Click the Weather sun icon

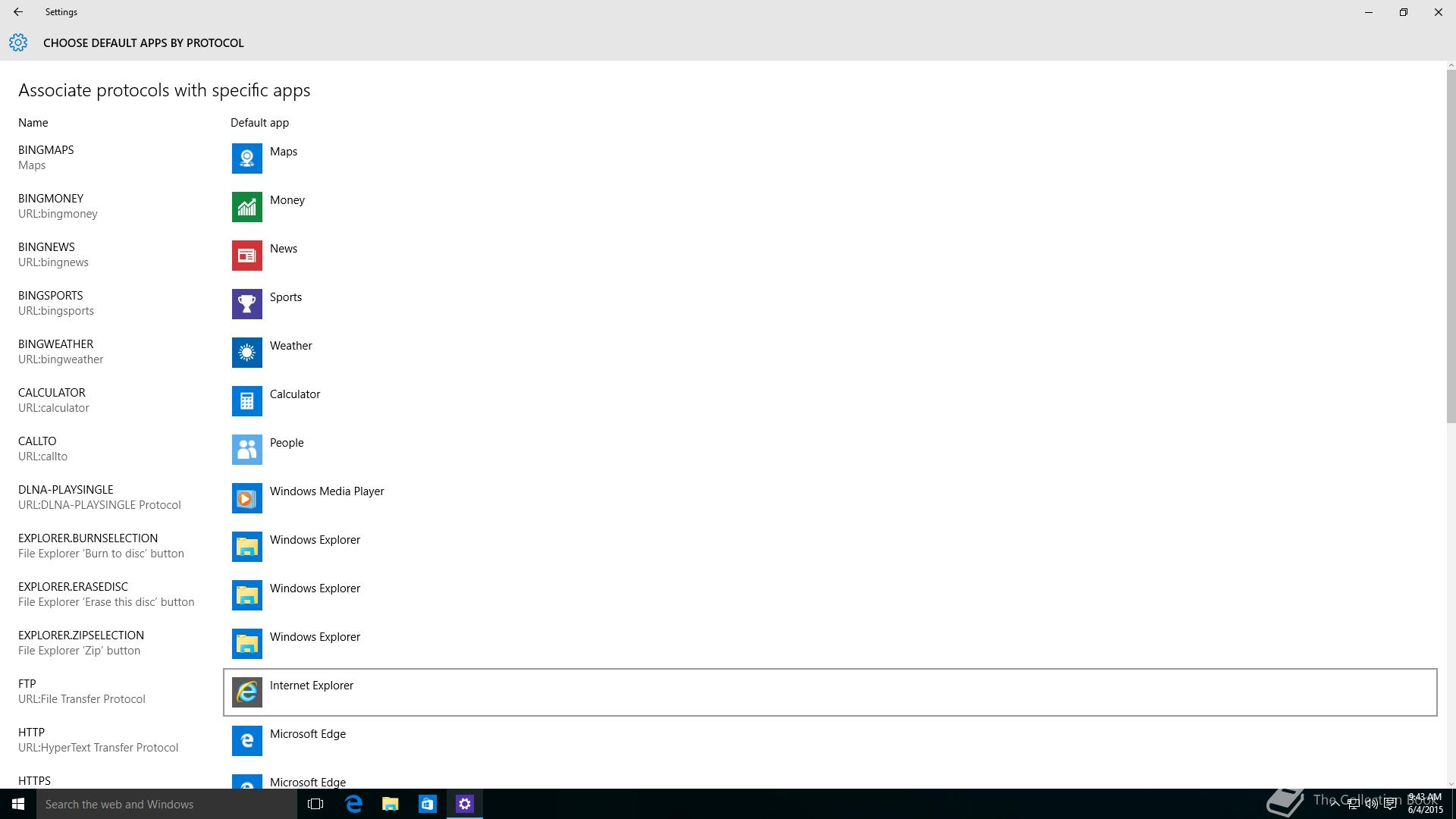coord(246,353)
